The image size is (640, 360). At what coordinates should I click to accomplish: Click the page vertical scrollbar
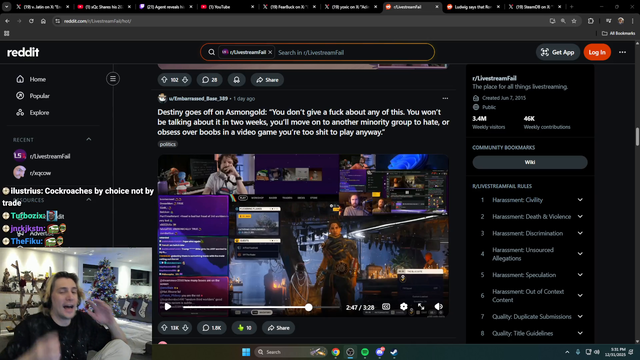637,137
